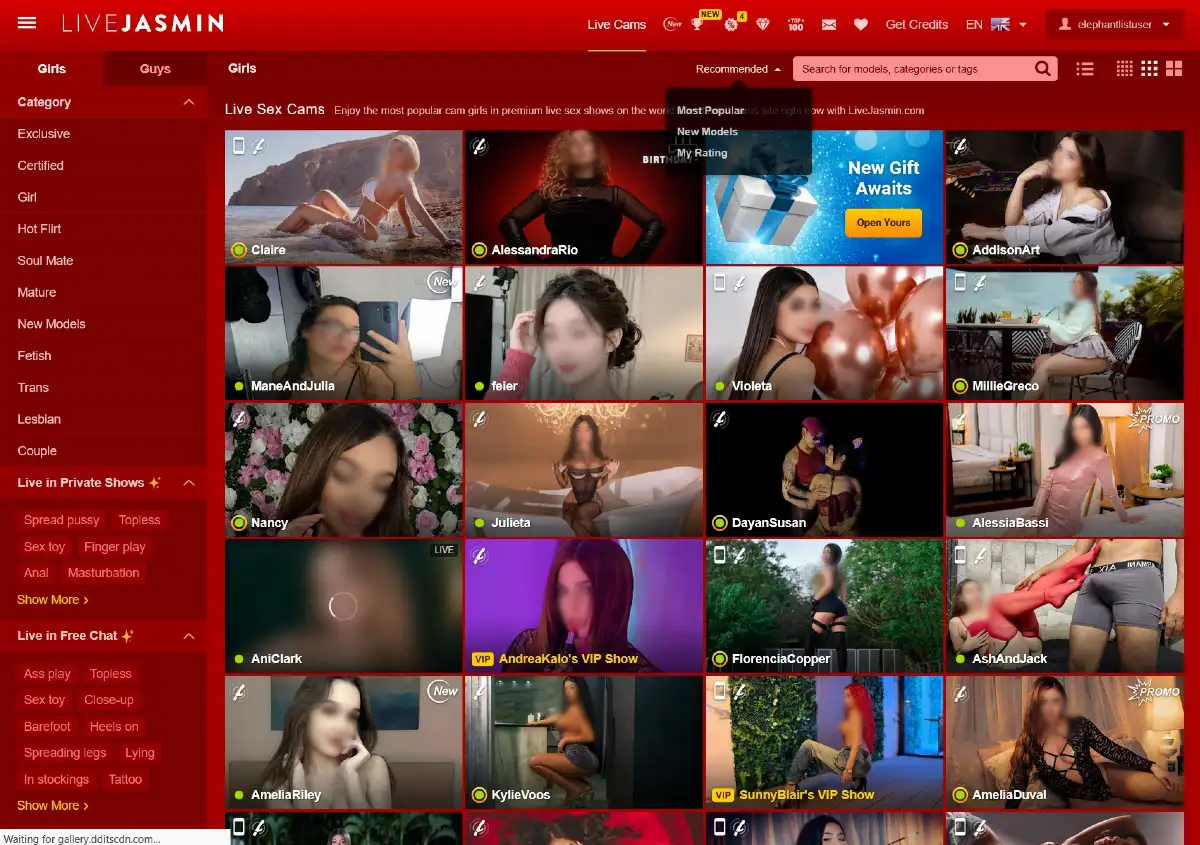Screen dimensions: 1200x845
Task: Open the trophy awards icon
Action: (697, 24)
